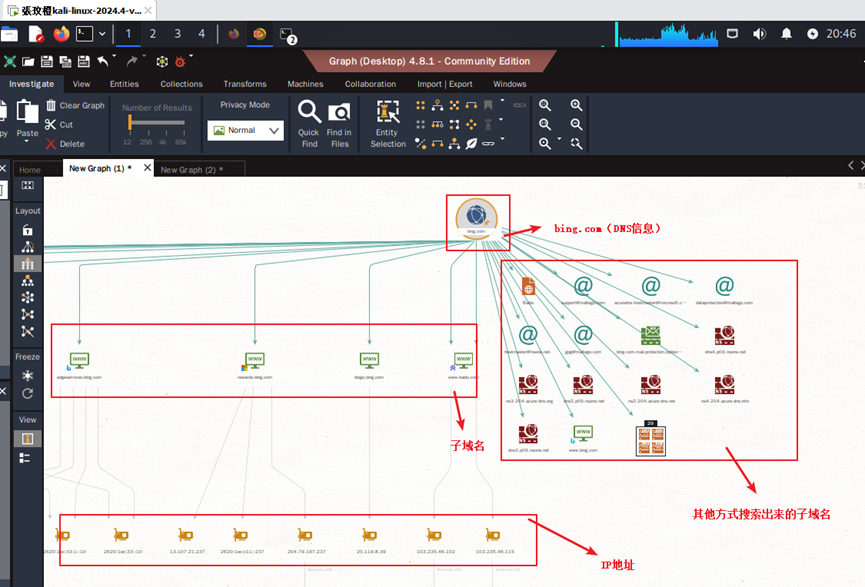
Task: Expand top selection tools row arrow
Action: point(502,100)
